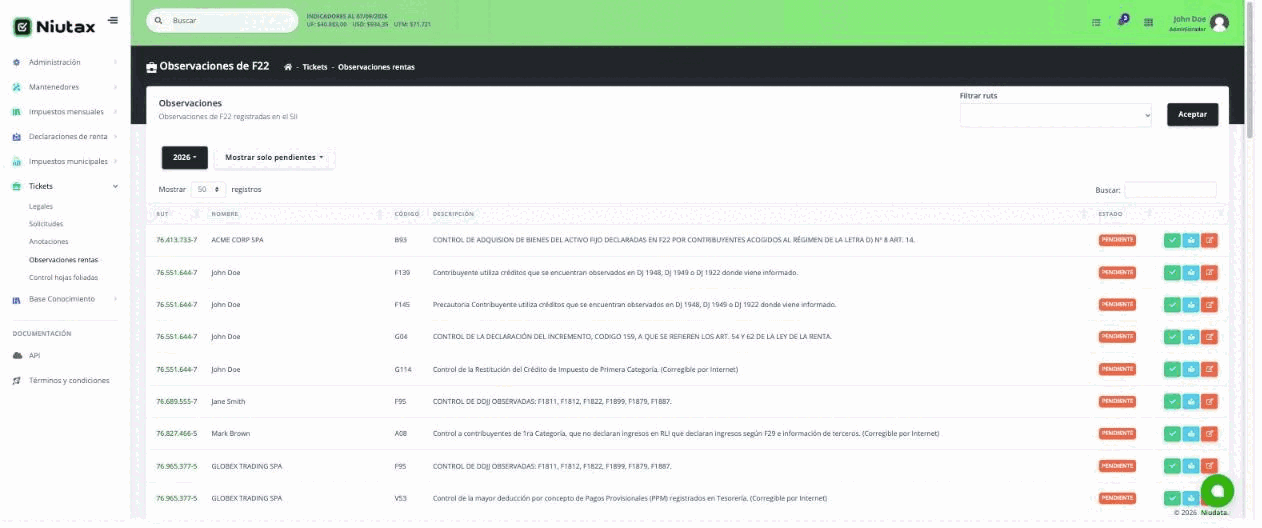Sort table by RUT column header
The height and width of the screenshot is (528, 1262).
[177, 214]
